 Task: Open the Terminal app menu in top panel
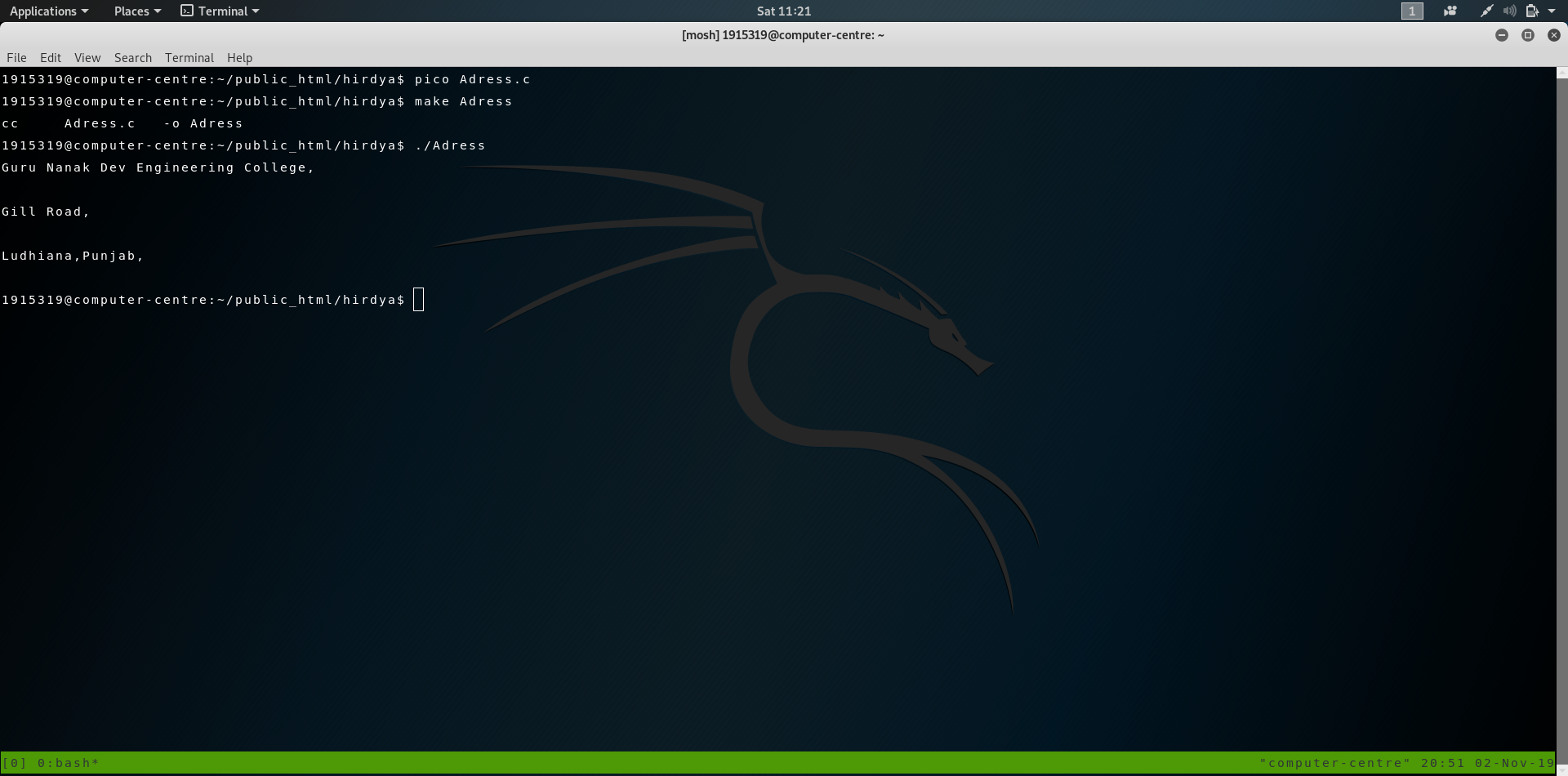click(220, 11)
